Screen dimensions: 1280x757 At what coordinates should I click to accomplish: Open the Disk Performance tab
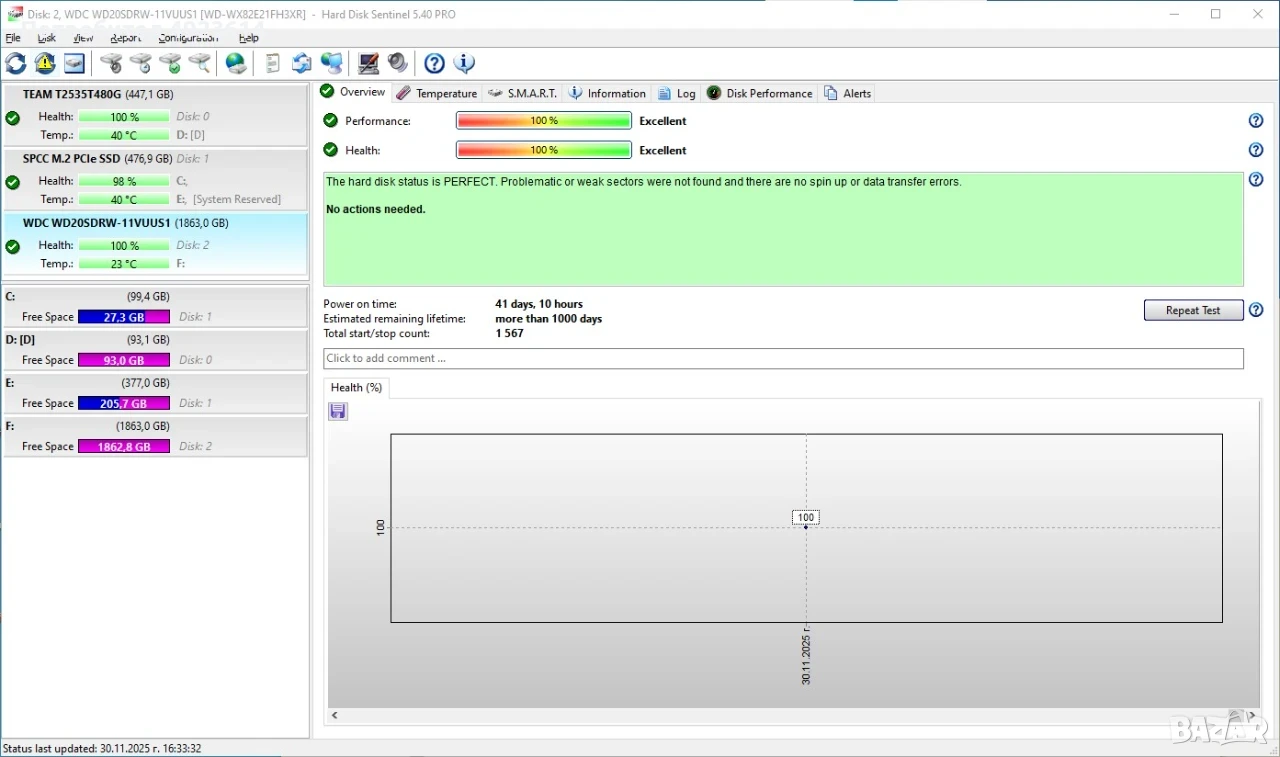click(x=759, y=93)
